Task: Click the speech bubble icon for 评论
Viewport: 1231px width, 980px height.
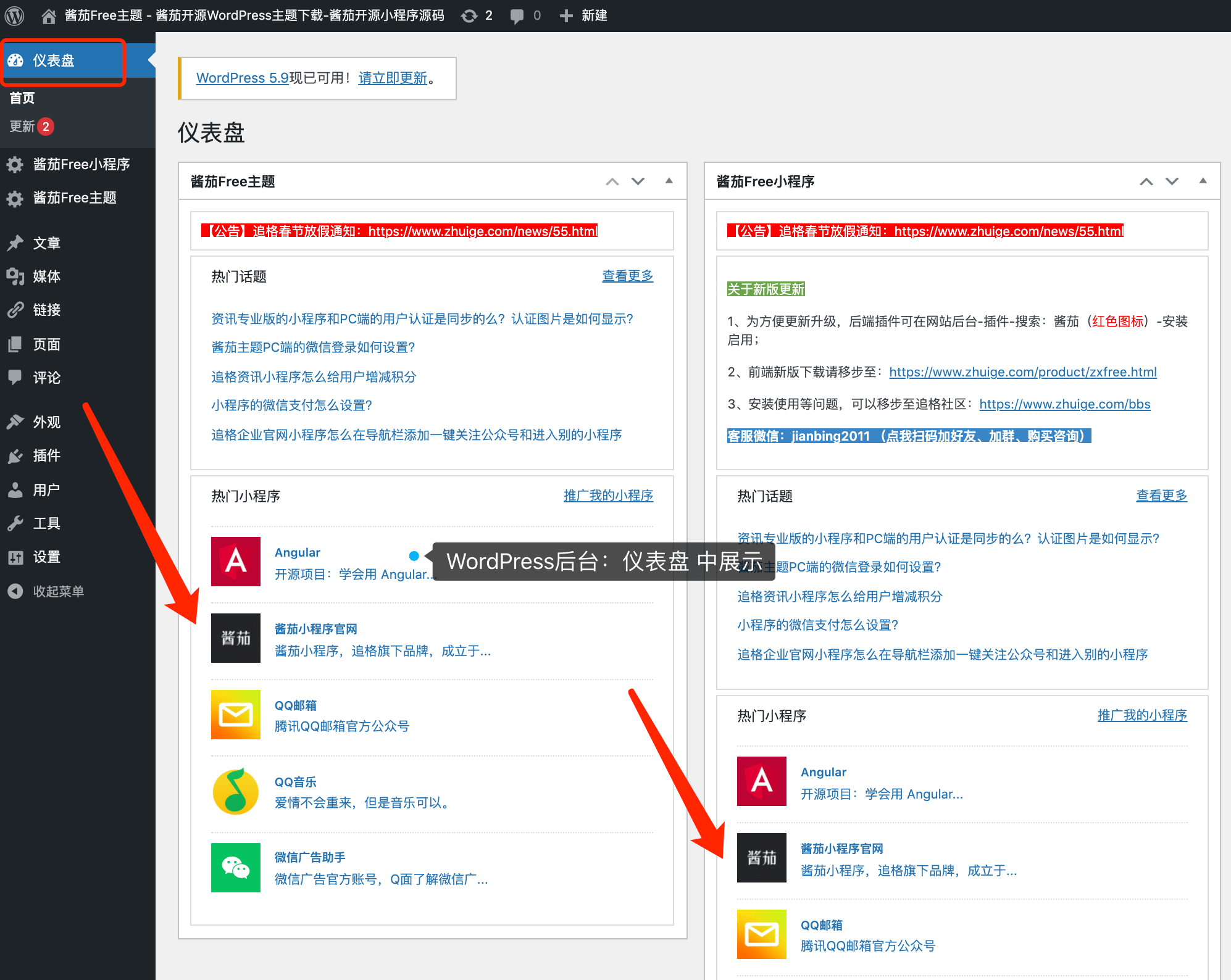Action: click(15, 377)
